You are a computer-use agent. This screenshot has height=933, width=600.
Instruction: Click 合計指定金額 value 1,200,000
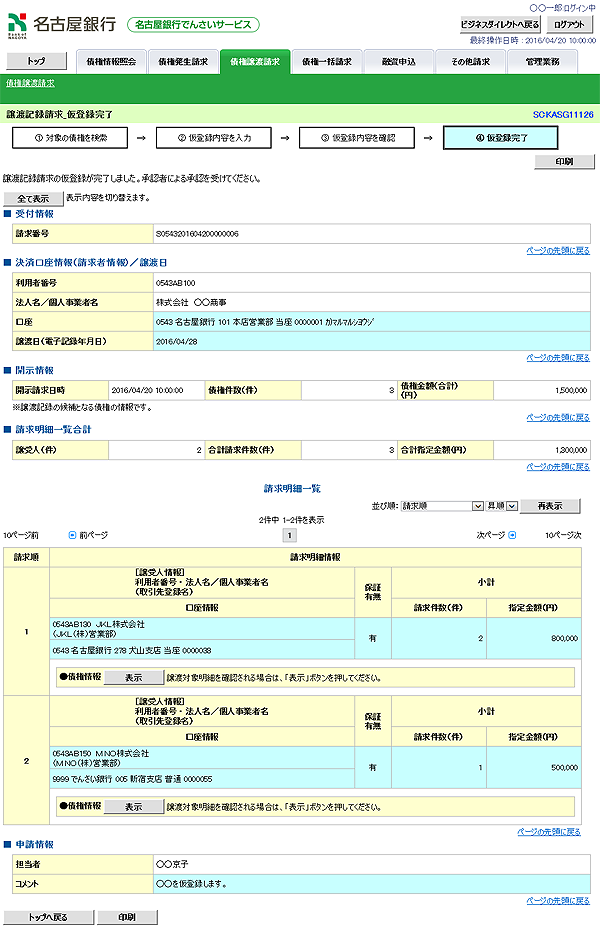tap(571, 450)
